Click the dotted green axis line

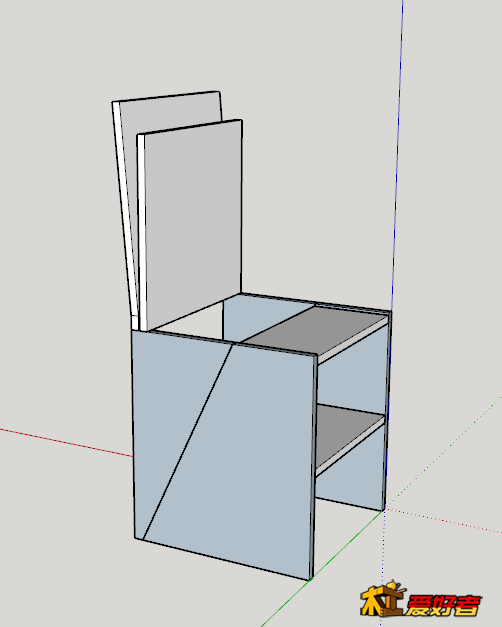click(444, 453)
